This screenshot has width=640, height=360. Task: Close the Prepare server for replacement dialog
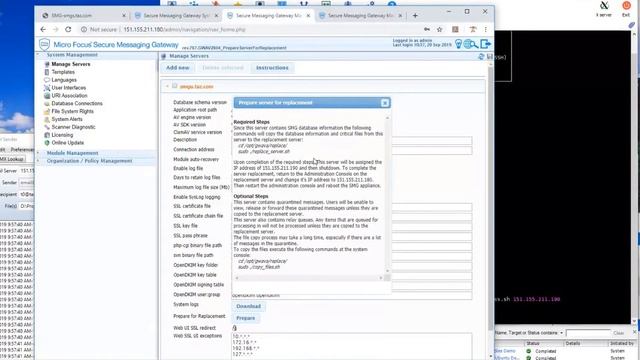[385, 103]
